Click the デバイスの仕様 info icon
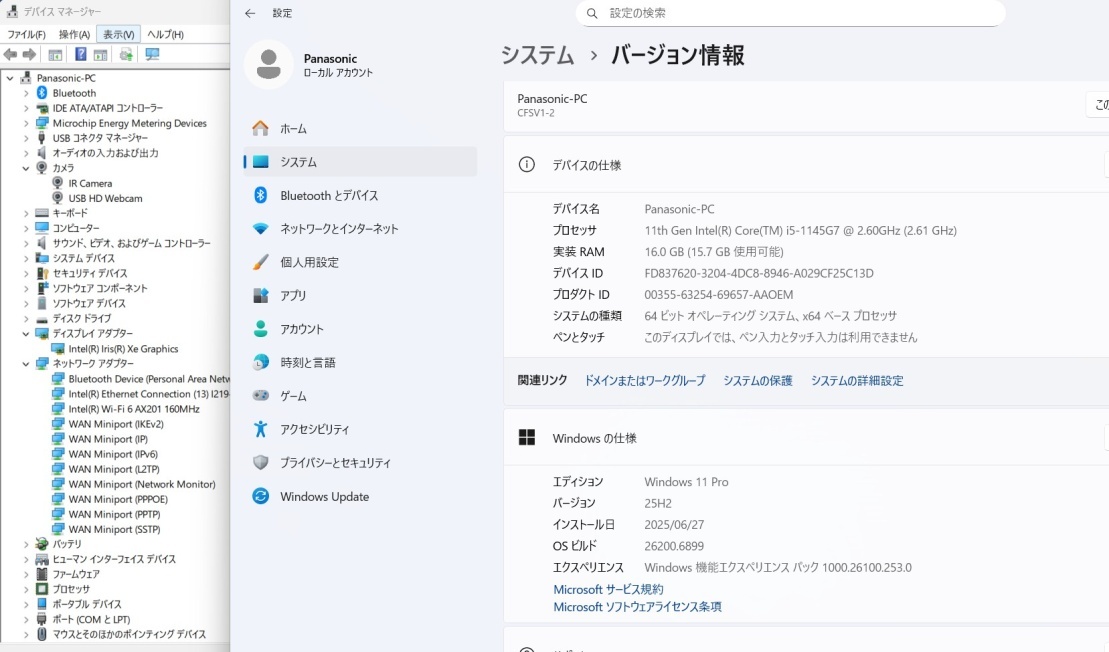Viewport: 1109px width, 652px height. coord(526,165)
